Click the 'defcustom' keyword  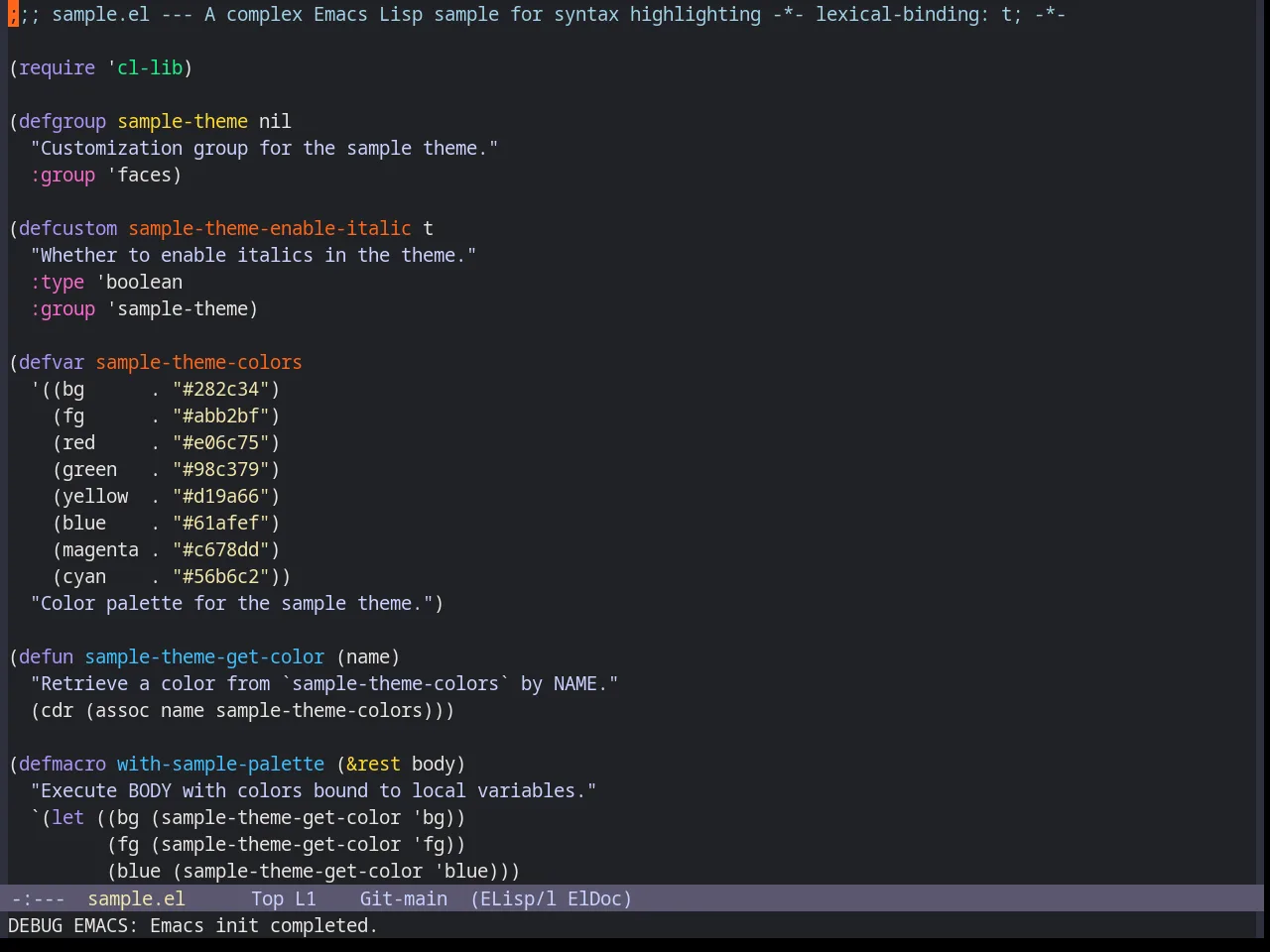[x=67, y=228]
